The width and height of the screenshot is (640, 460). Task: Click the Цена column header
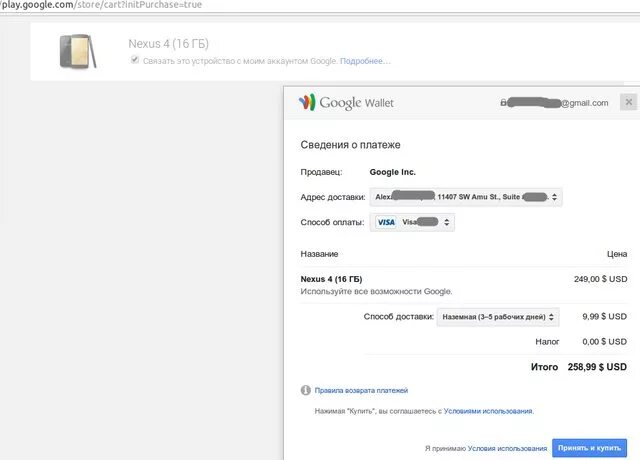coord(617,254)
